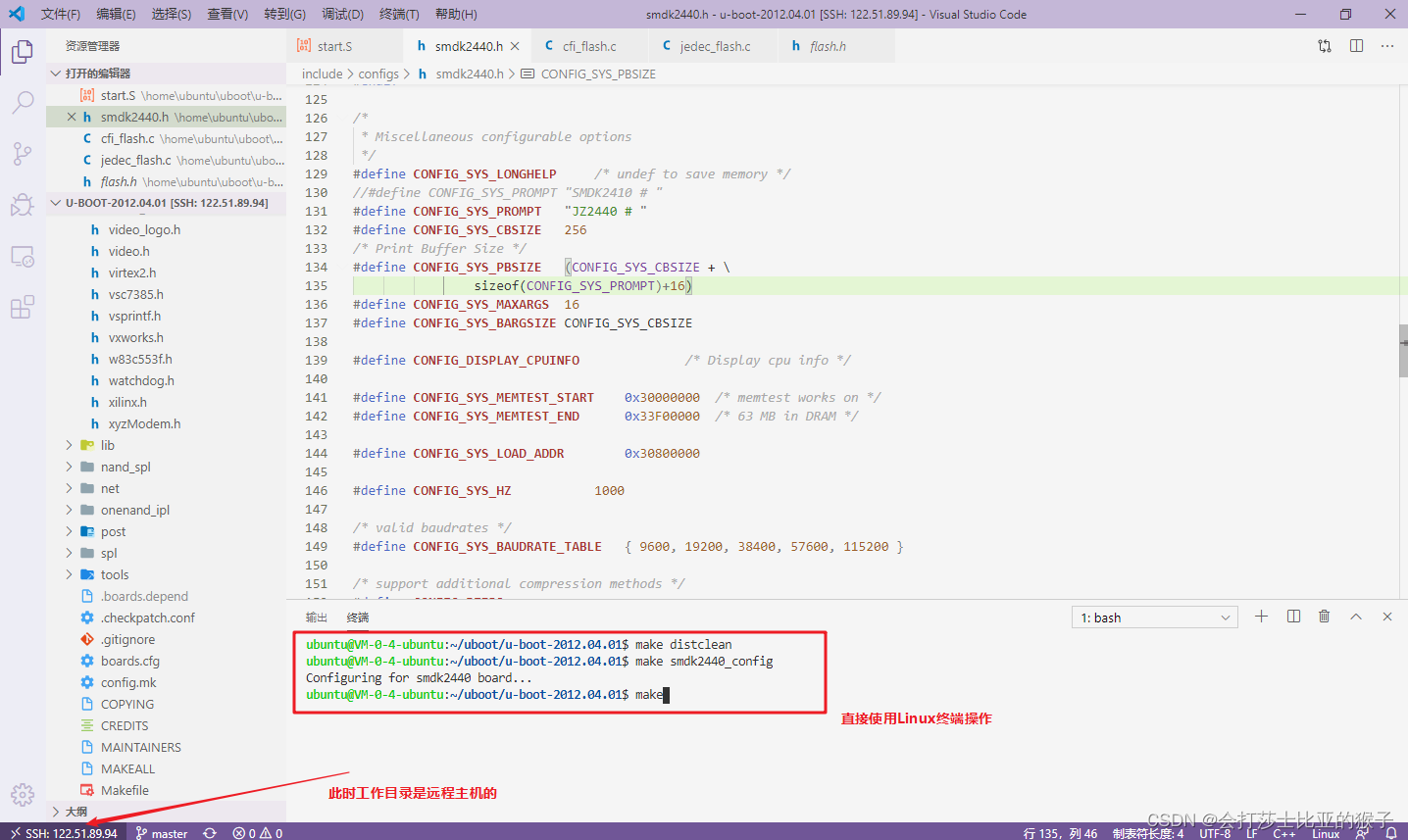This screenshot has height=840, width=1408.
Task: Open the Terminal (终端) menu
Action: [x=399, y=14]
